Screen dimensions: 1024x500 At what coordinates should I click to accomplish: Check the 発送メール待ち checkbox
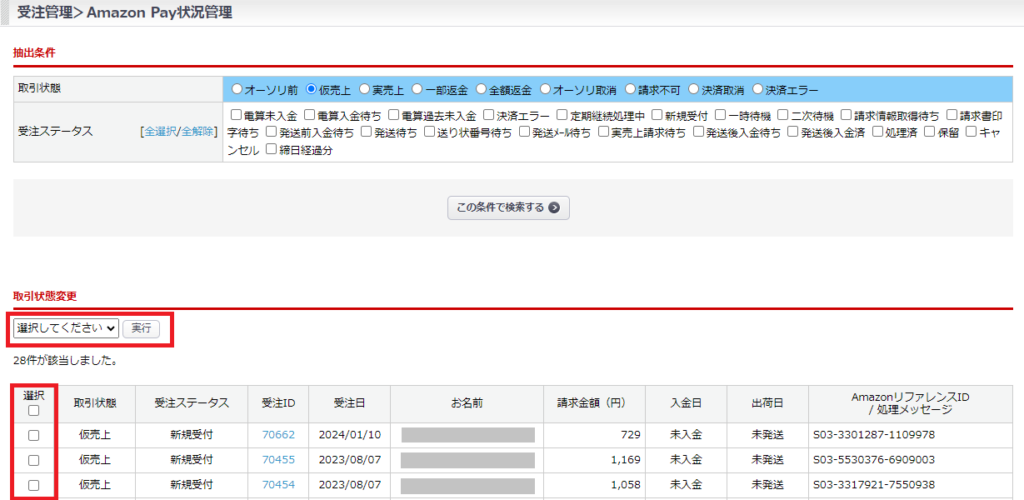pos(524,133)
